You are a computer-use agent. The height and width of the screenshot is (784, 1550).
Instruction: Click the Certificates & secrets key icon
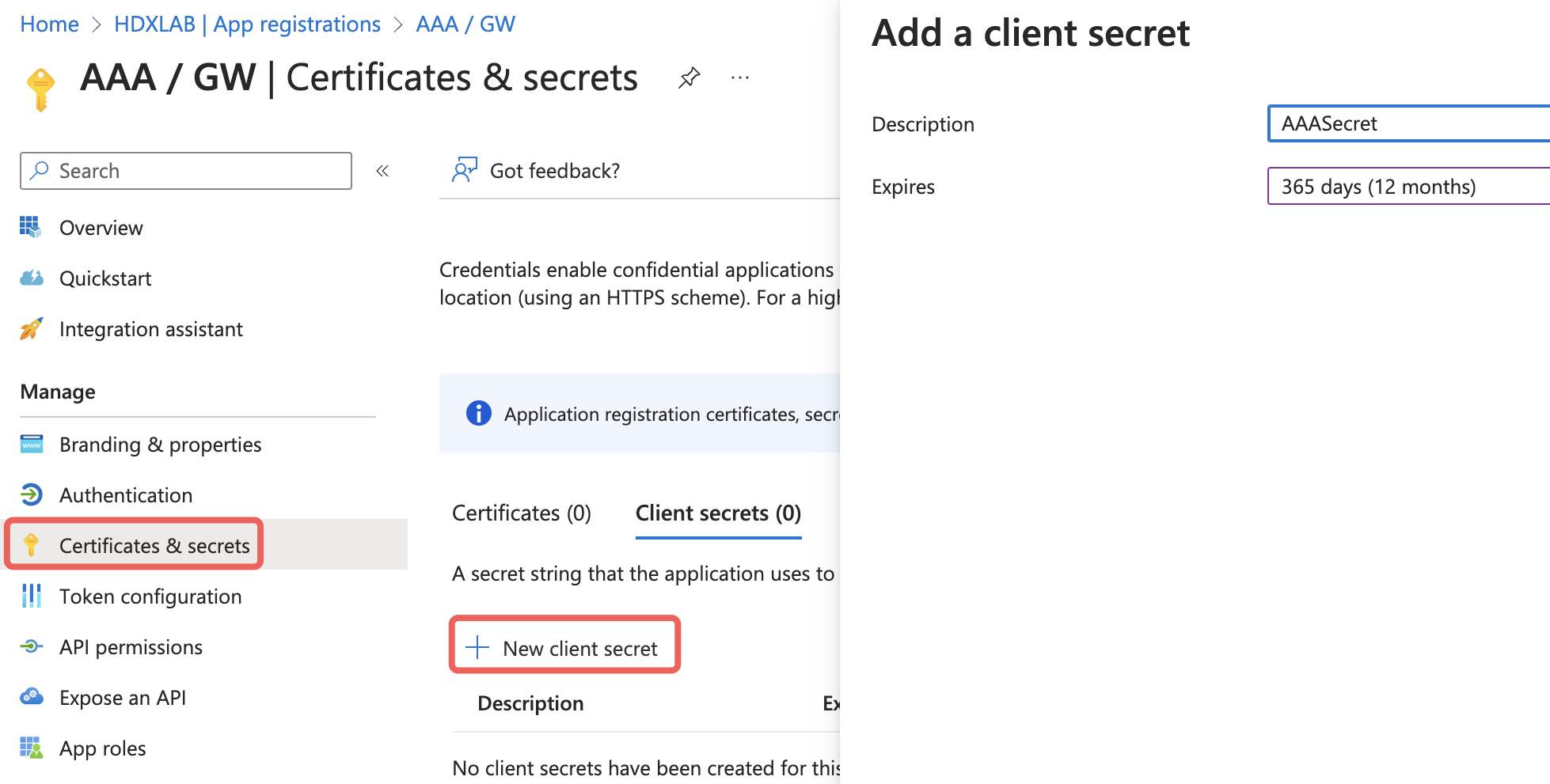31,544
